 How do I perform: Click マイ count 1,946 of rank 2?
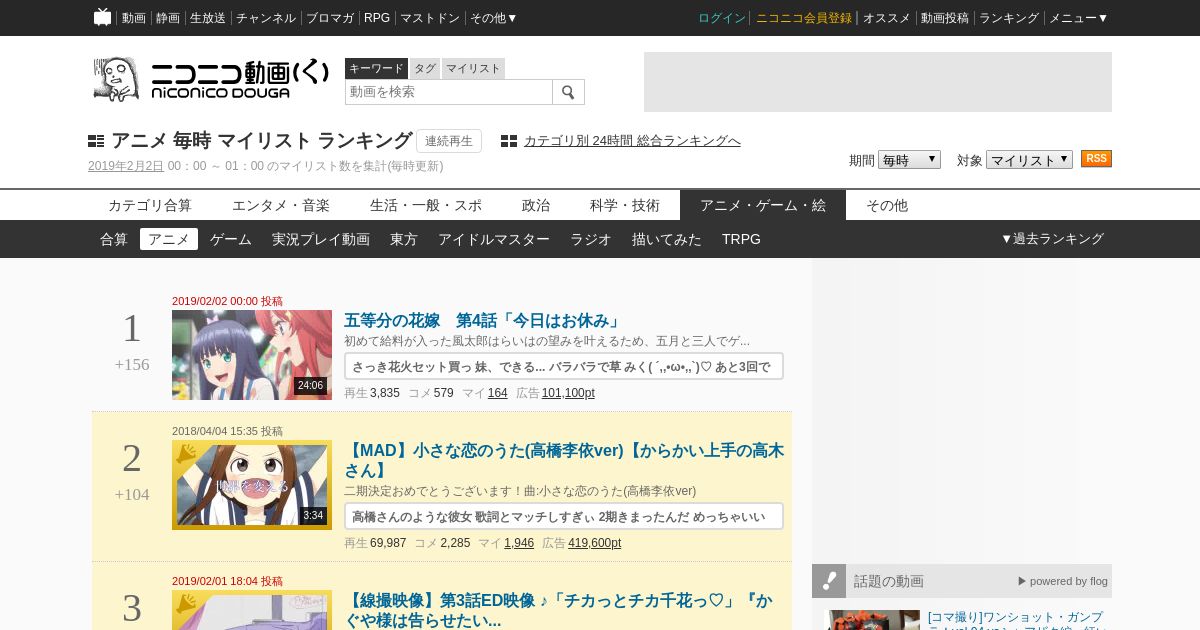click(x=519, y=543)
